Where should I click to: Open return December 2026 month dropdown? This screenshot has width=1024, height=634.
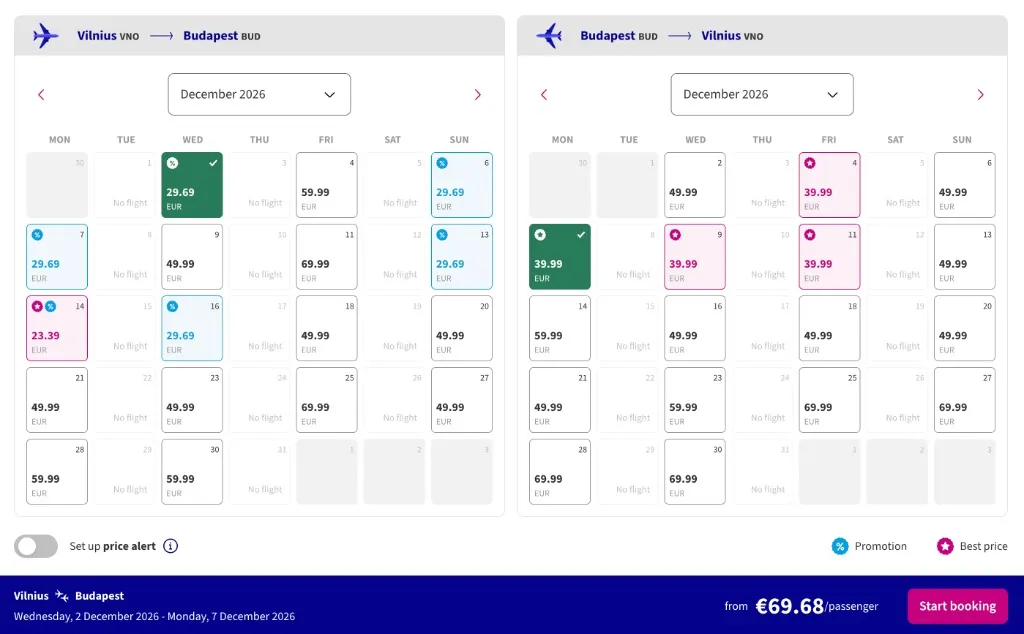coord(762,95)
